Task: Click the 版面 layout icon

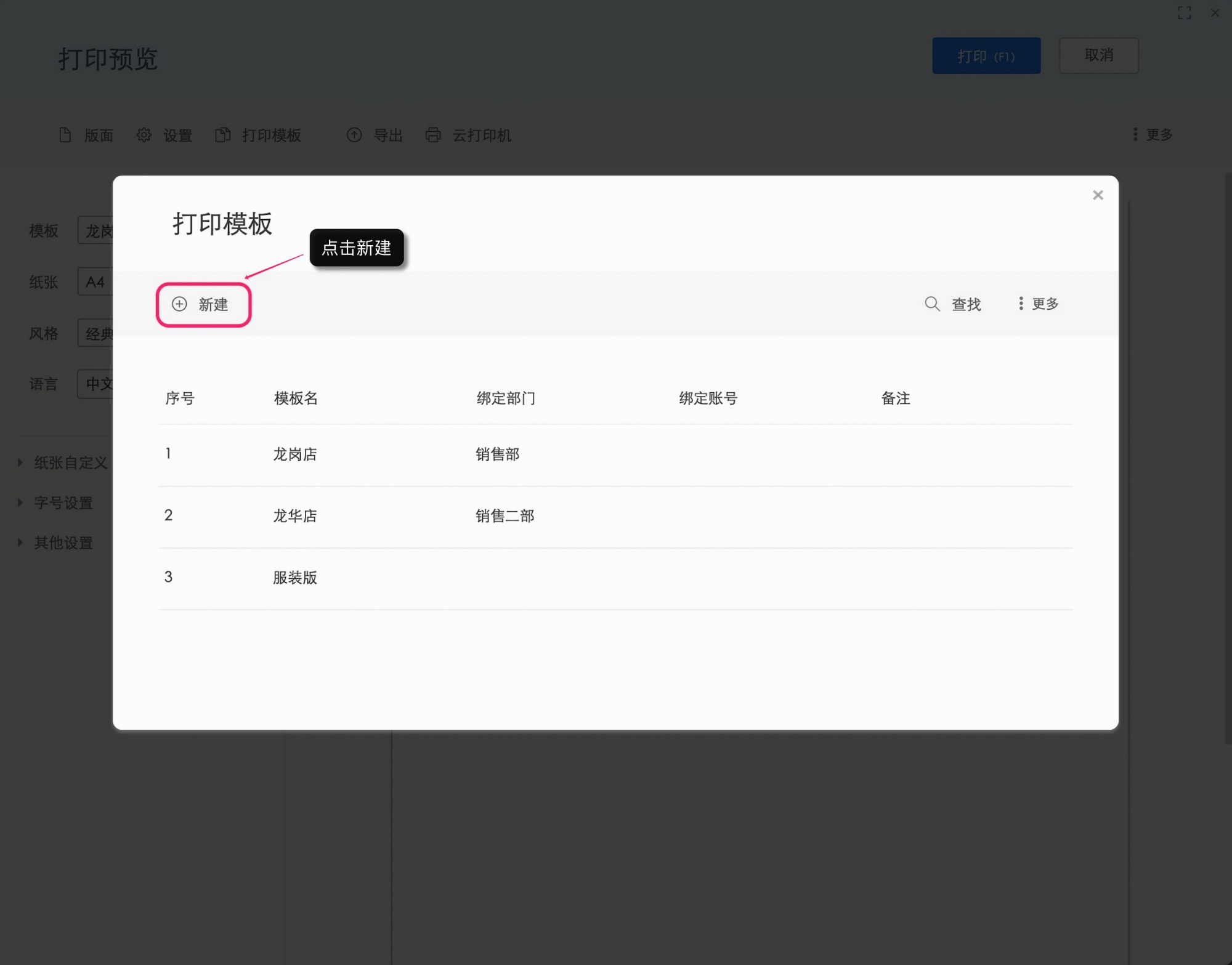Action: 66,135
